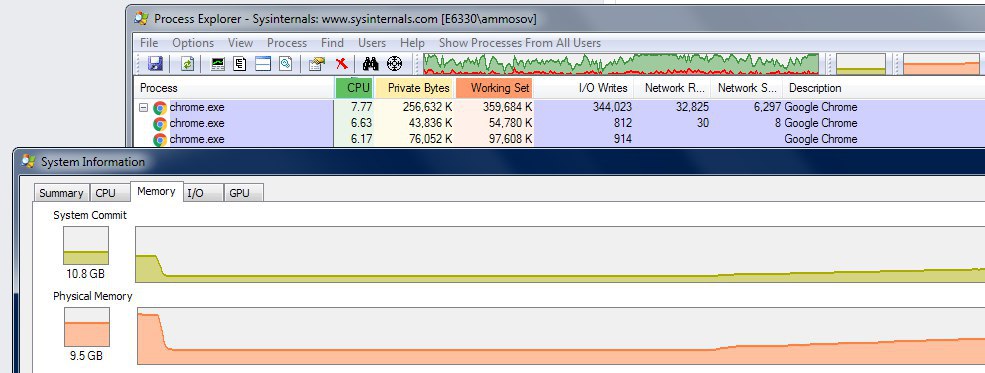Click the toolbar CPU usage history graph
Screen dimensions: 985x373
pyautogui.click(x=621, y=63)
